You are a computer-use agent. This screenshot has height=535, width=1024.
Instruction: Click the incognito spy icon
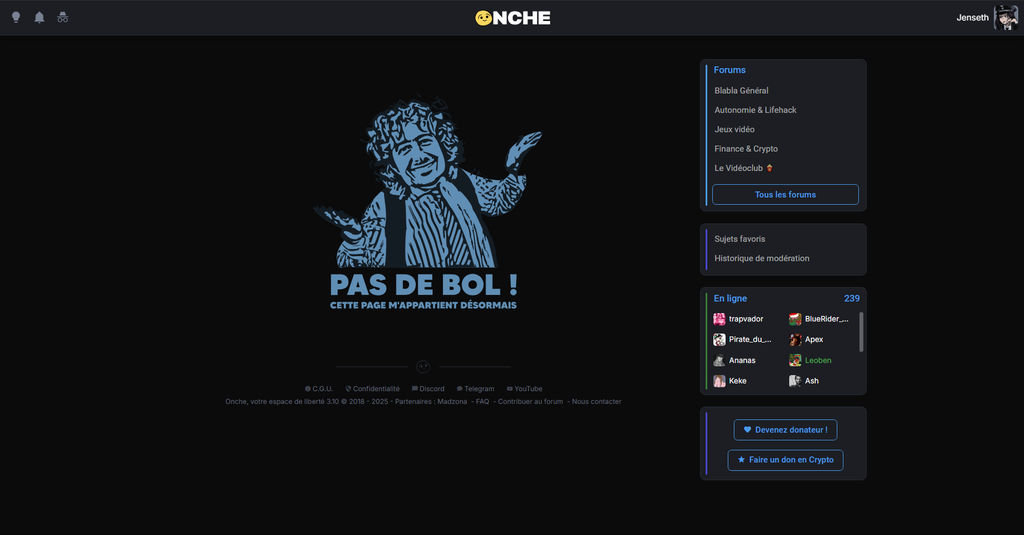(63, 18)
